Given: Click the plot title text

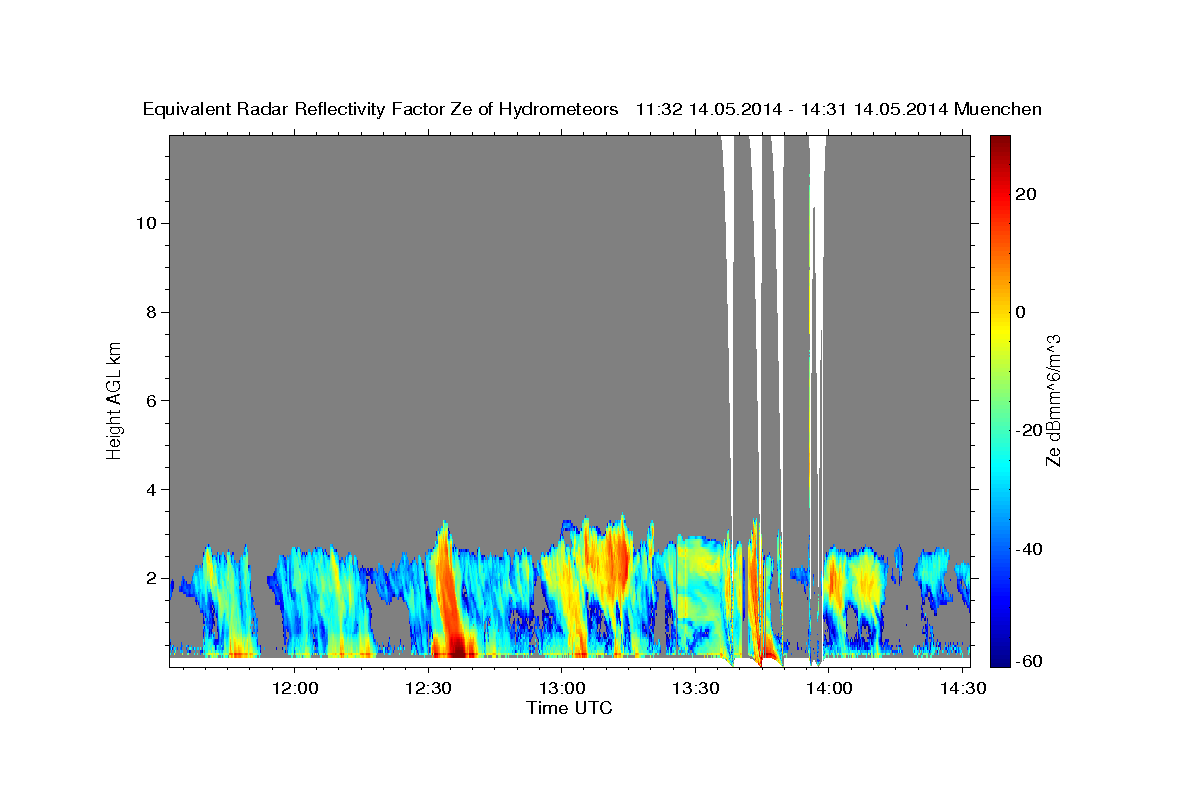Looking at the screenshot, I should (592, 109).
